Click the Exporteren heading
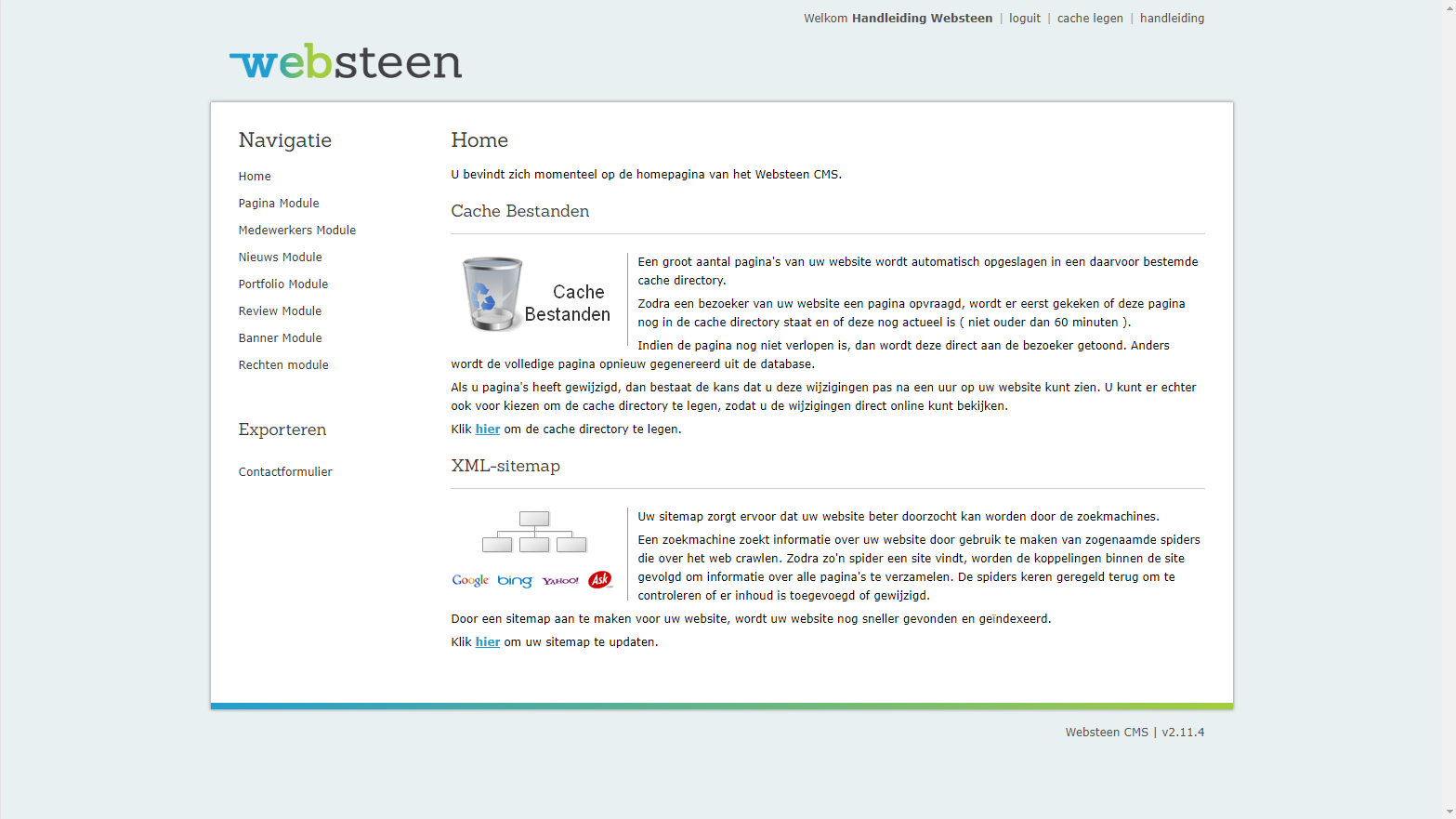 pos(282,429)
